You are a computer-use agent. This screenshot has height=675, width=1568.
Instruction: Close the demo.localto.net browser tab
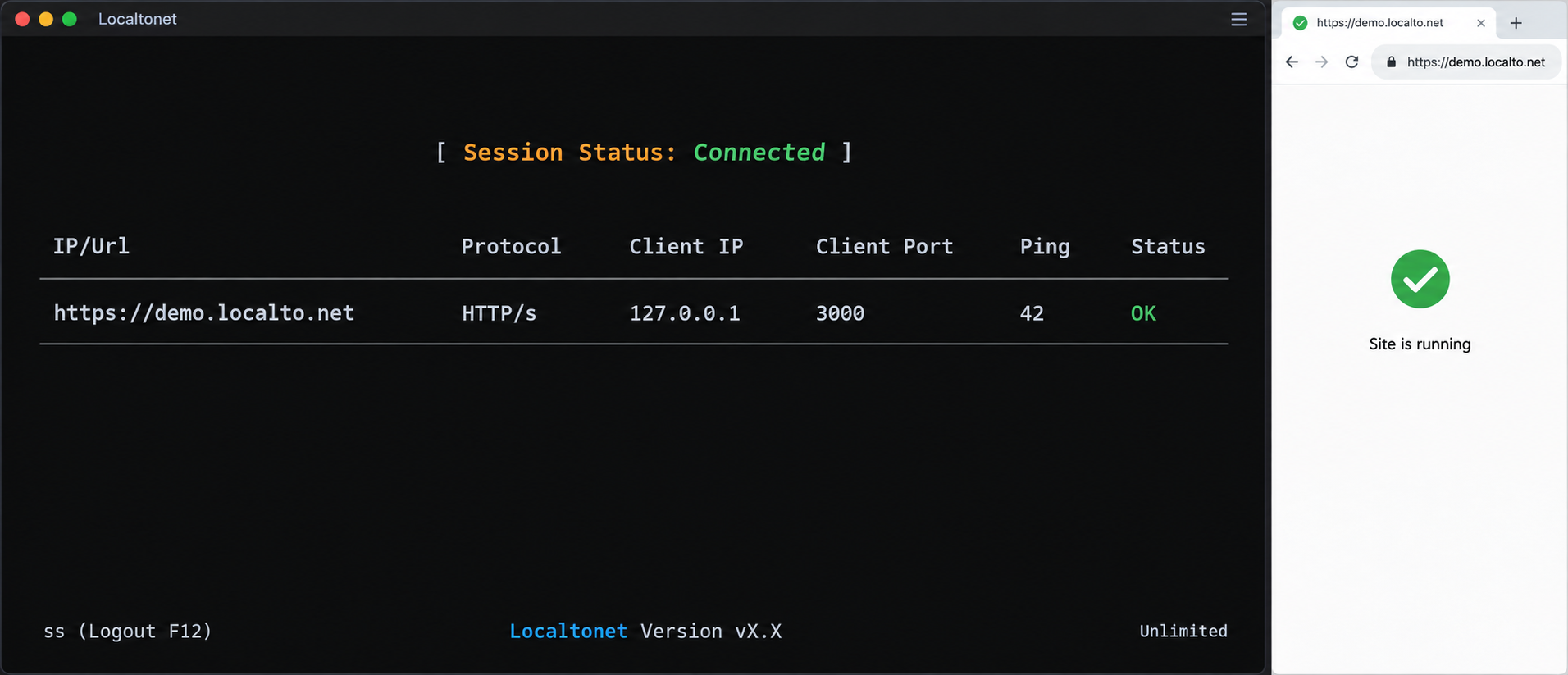[x=1480, y=23]
